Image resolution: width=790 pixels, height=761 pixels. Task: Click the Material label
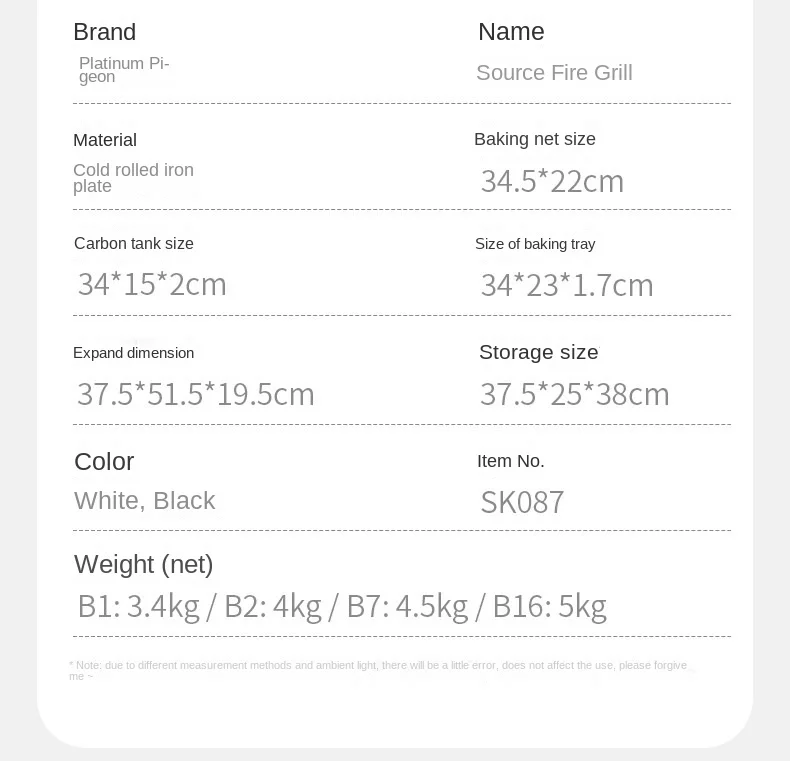(105, 140)
